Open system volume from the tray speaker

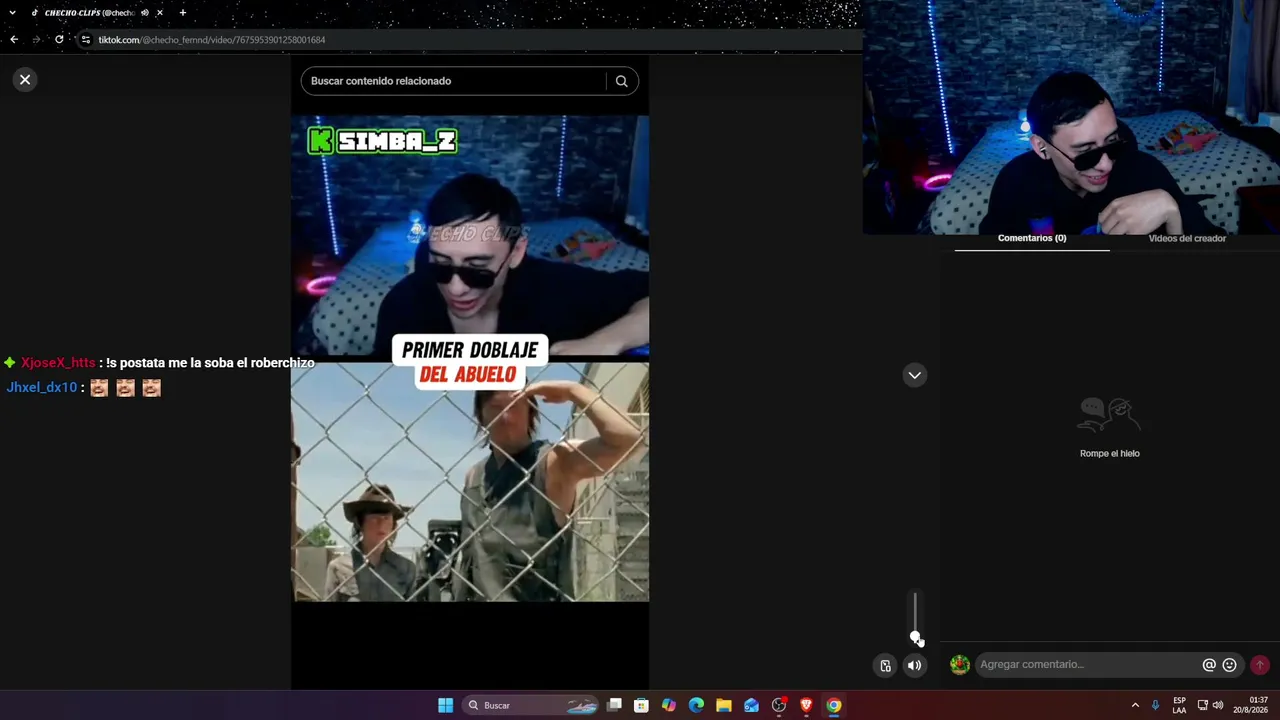click(1218, 705)
